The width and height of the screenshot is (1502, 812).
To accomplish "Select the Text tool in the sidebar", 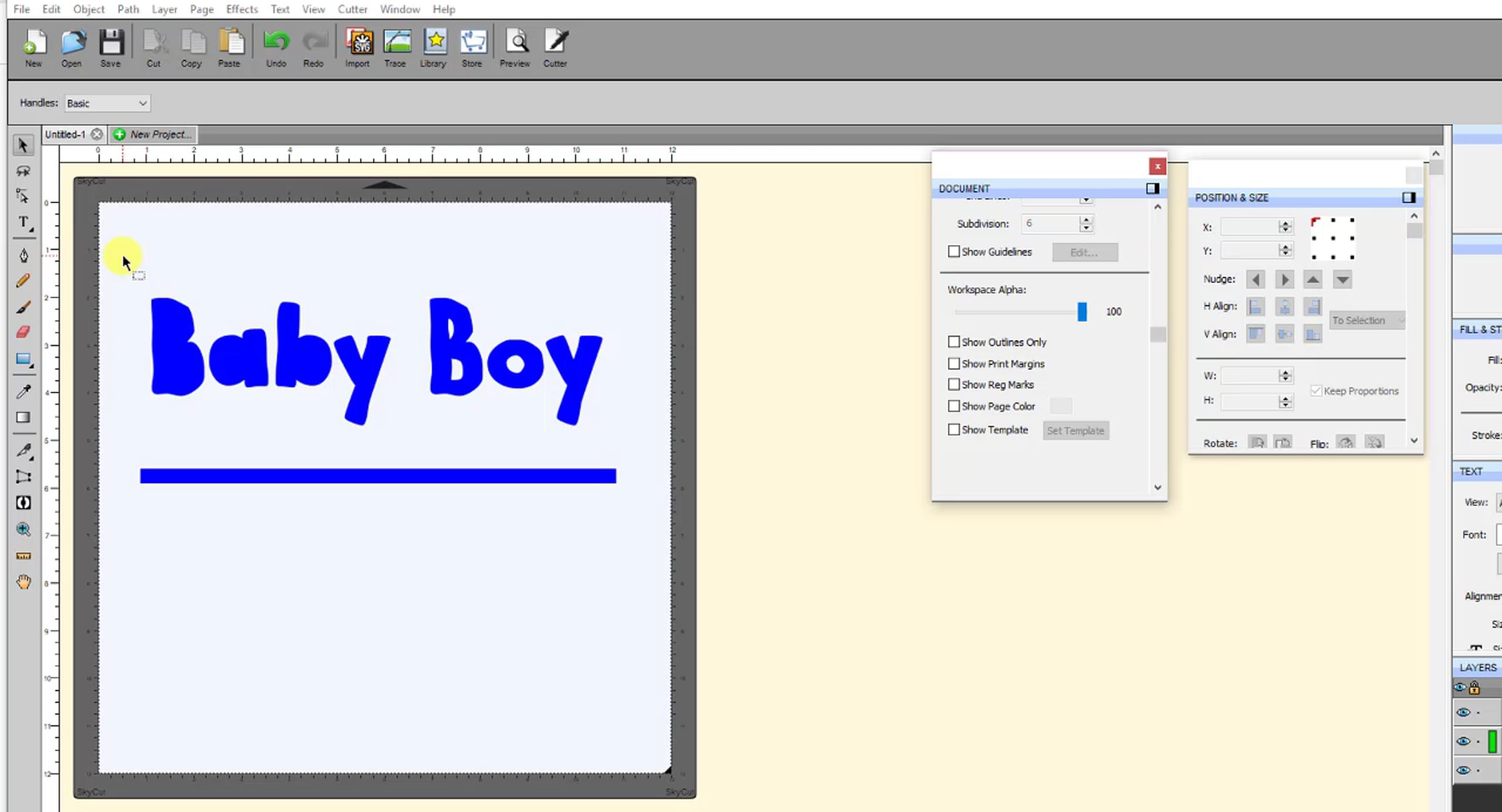I will 24,223.
